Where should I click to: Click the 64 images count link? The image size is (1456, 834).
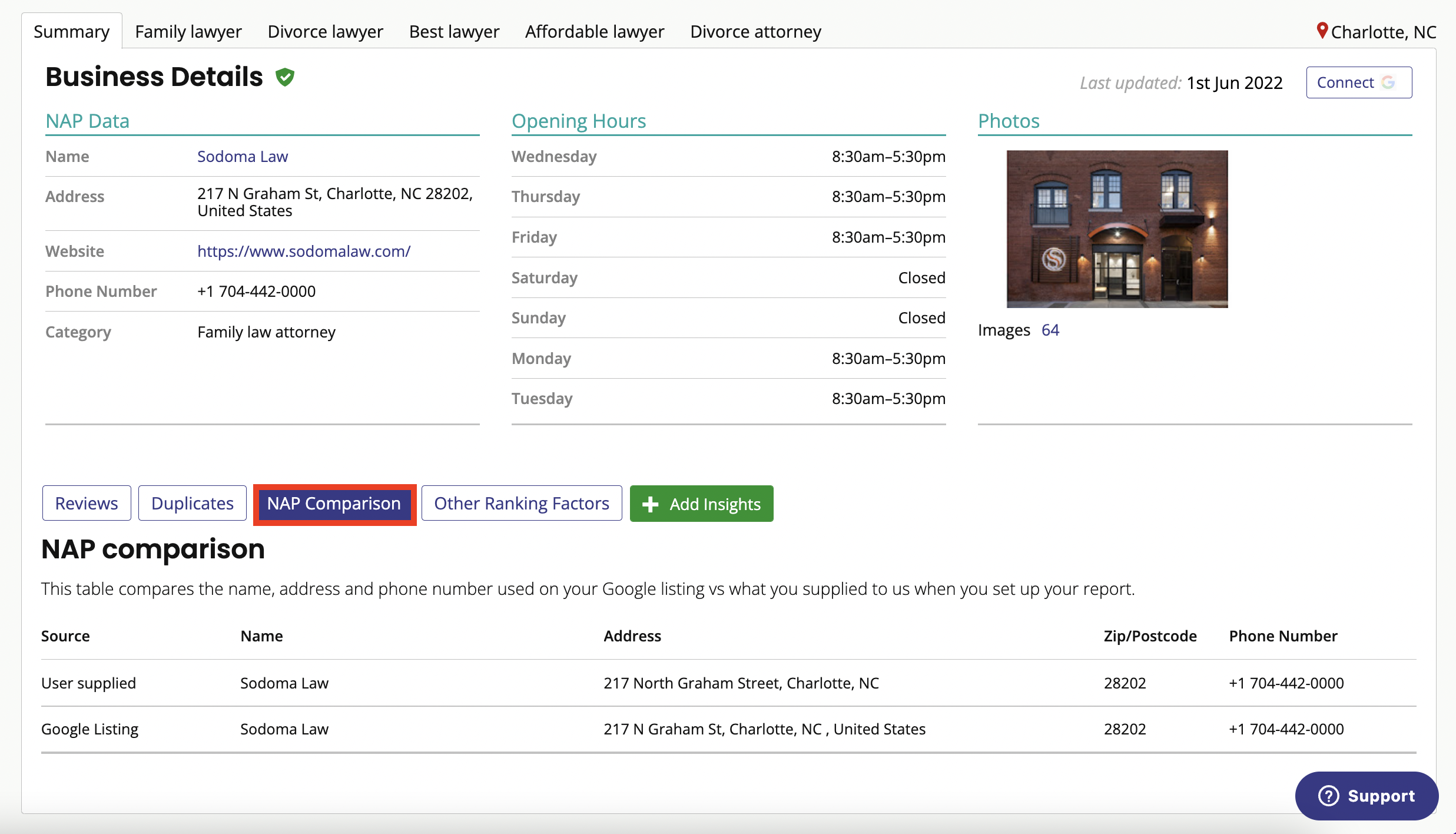point(1050,330)
